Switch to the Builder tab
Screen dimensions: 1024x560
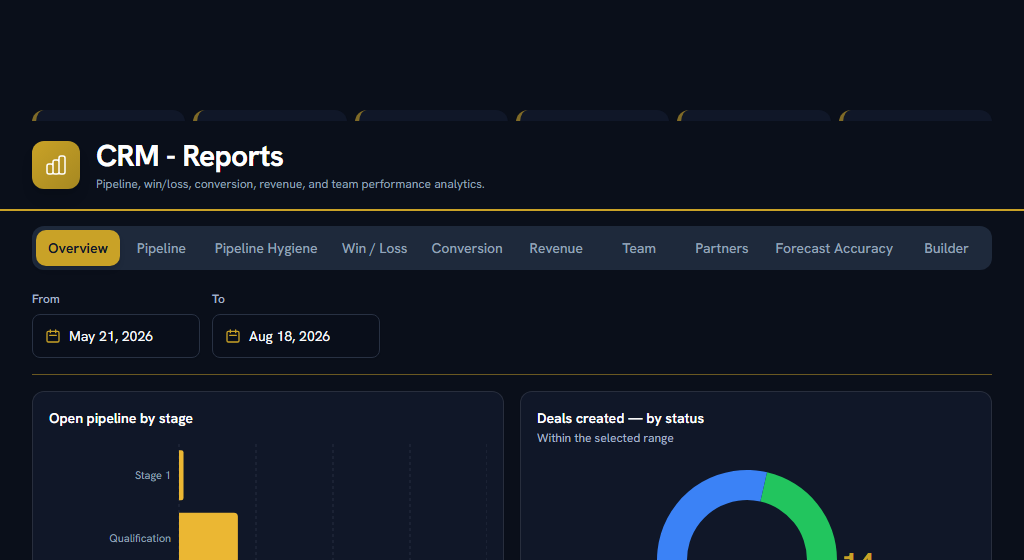point(946,248)
